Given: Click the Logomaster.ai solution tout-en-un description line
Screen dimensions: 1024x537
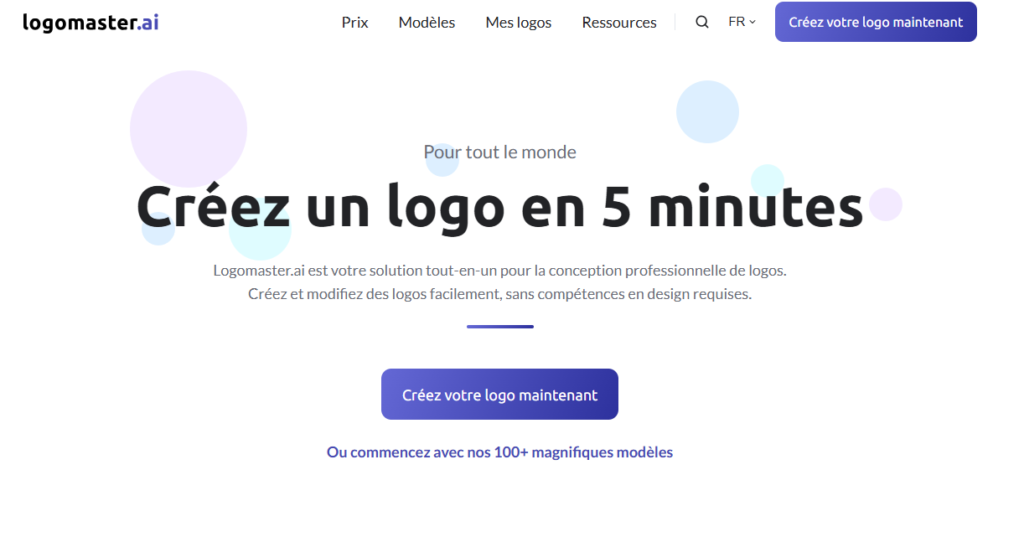Looking at the screenshot, I should [500, 270].
